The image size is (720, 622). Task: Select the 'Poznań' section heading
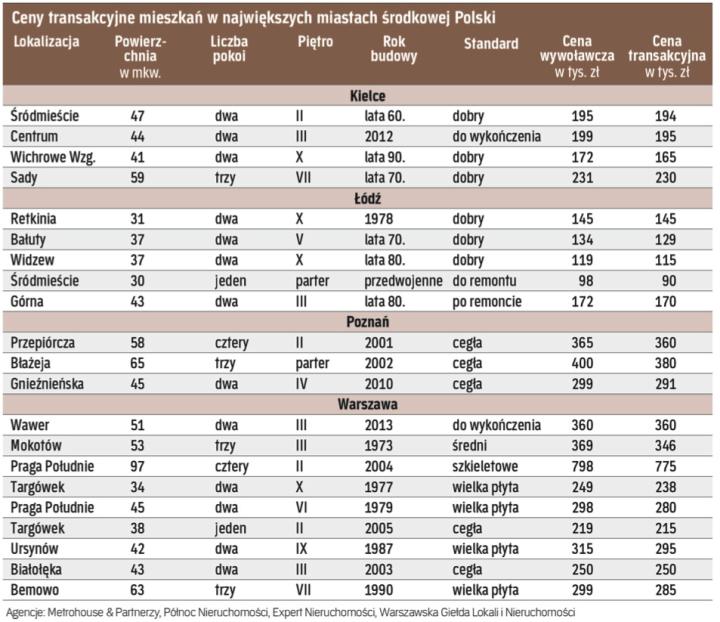[x=360, y=322]
